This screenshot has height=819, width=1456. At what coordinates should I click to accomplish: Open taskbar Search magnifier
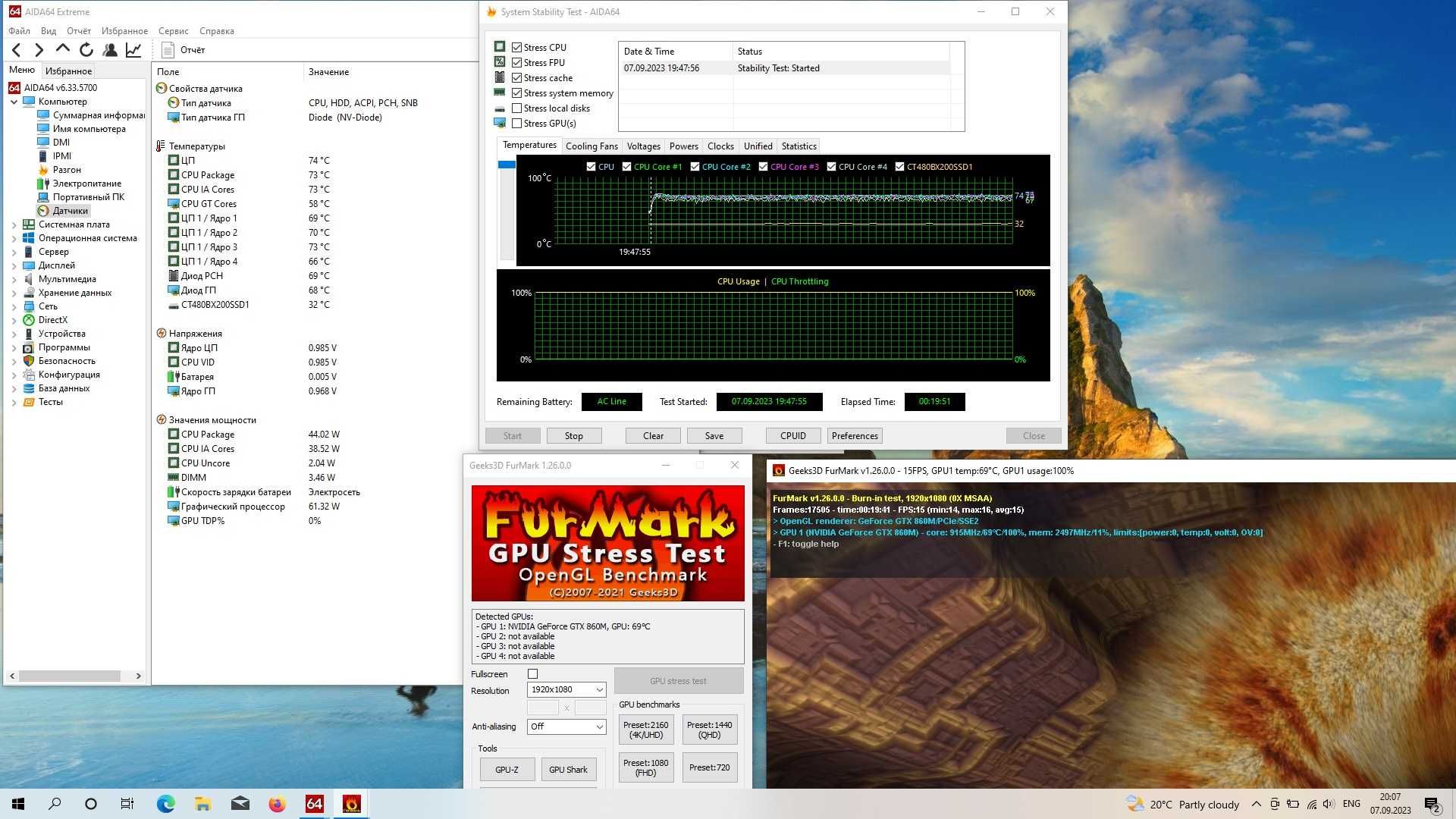click(55, 804)
